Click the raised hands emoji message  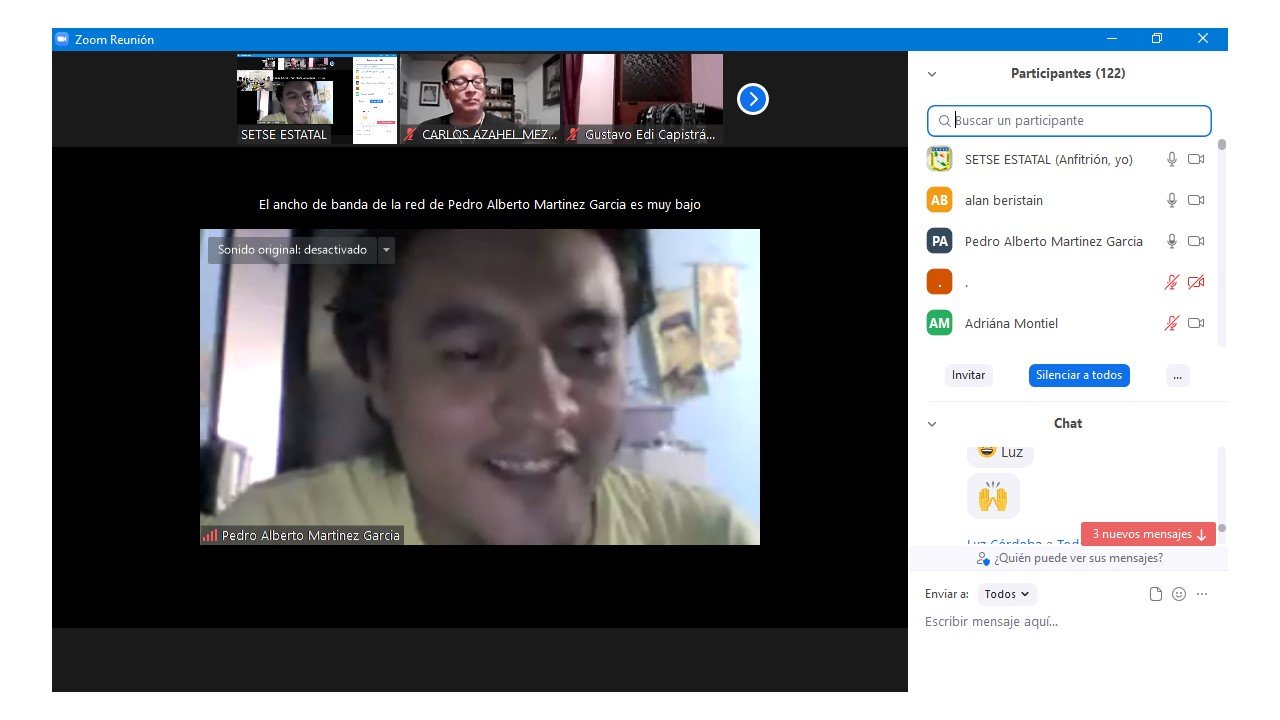pos(993,497)
